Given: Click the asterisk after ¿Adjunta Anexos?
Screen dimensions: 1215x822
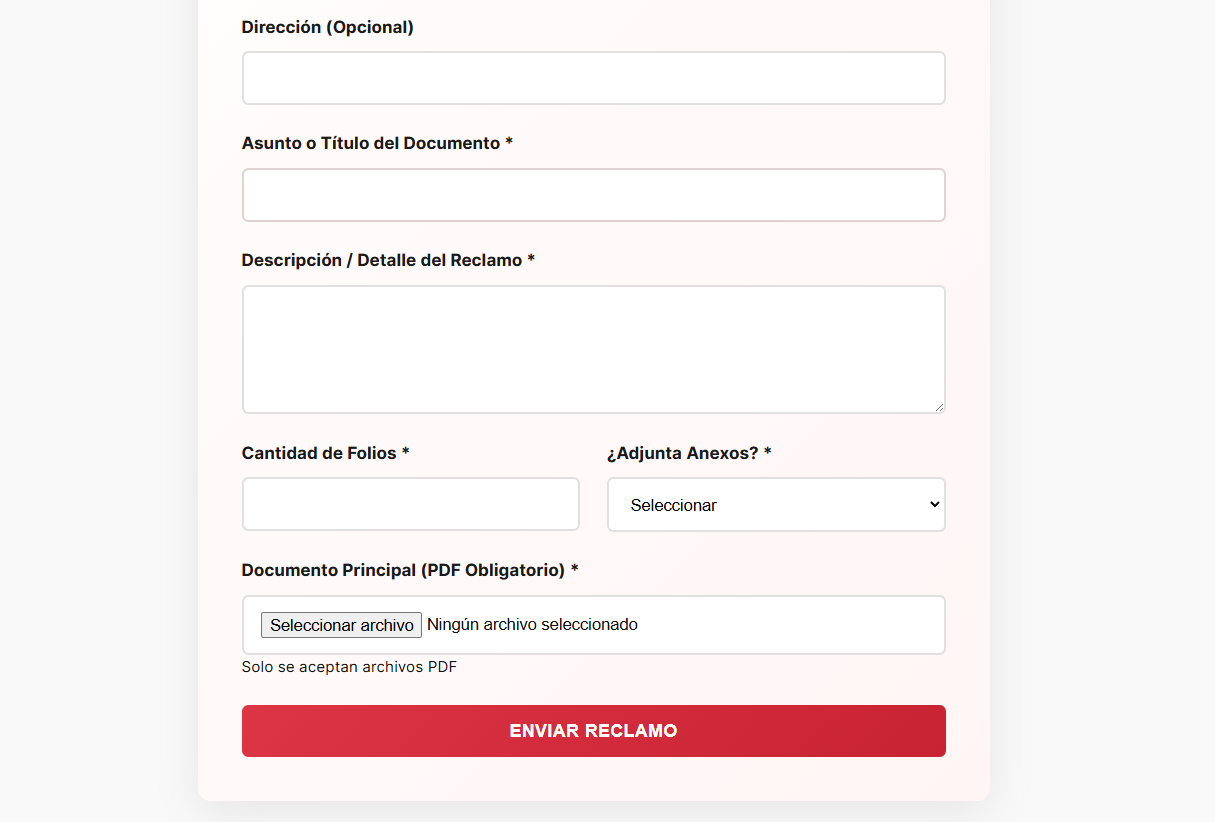Looking at the screenshot, I should [x=768, y=453].
